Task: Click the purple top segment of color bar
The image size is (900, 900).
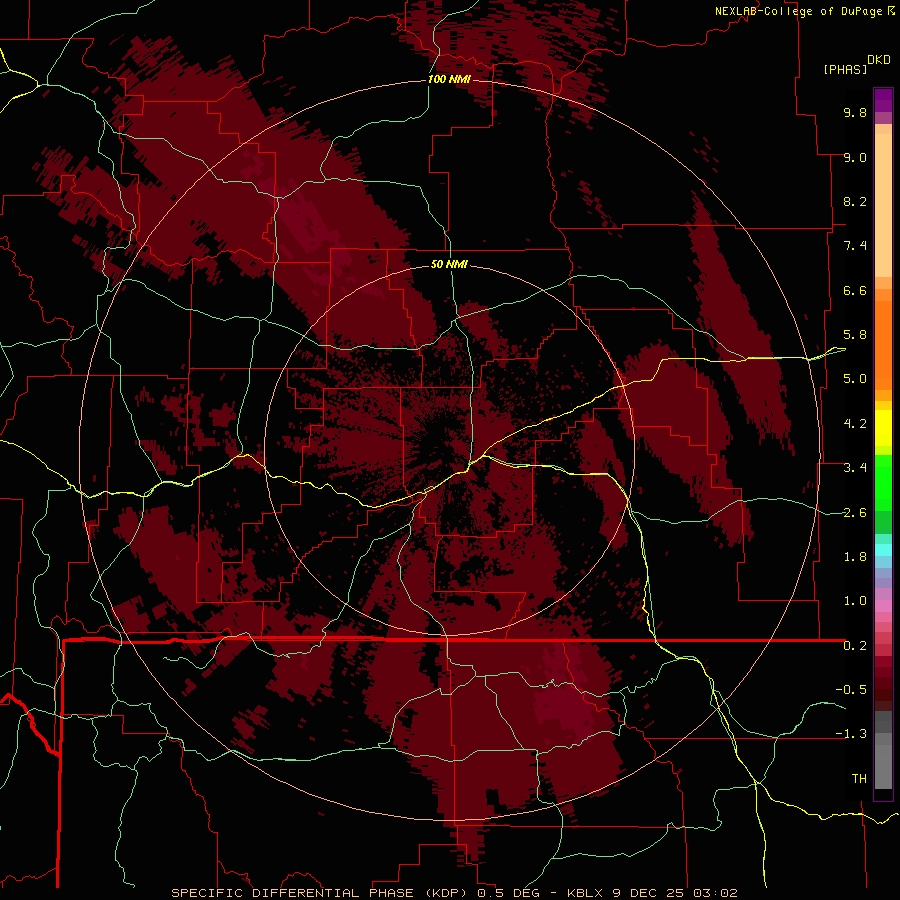Action: 883,100
